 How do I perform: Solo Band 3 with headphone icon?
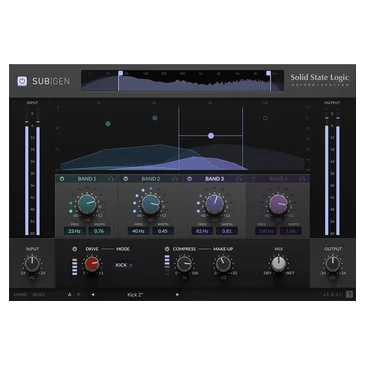point(238,179)
